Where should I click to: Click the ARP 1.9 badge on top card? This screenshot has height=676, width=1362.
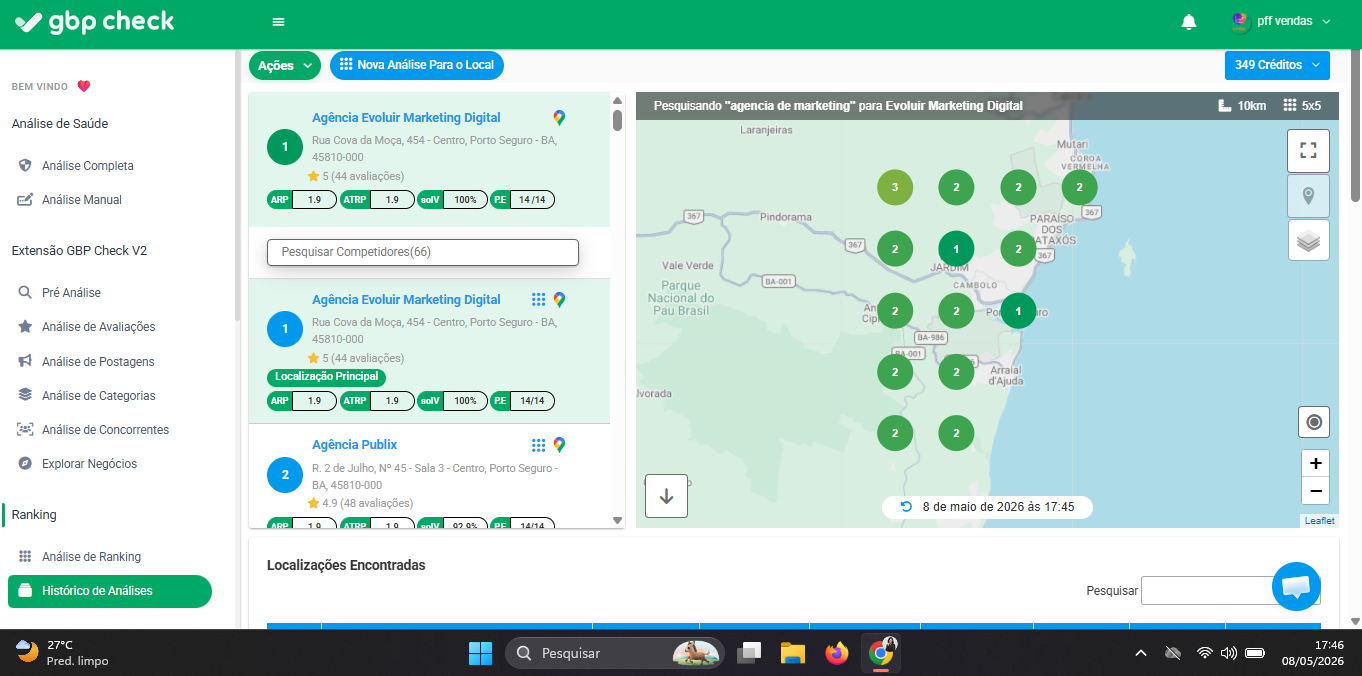point(300,200)
